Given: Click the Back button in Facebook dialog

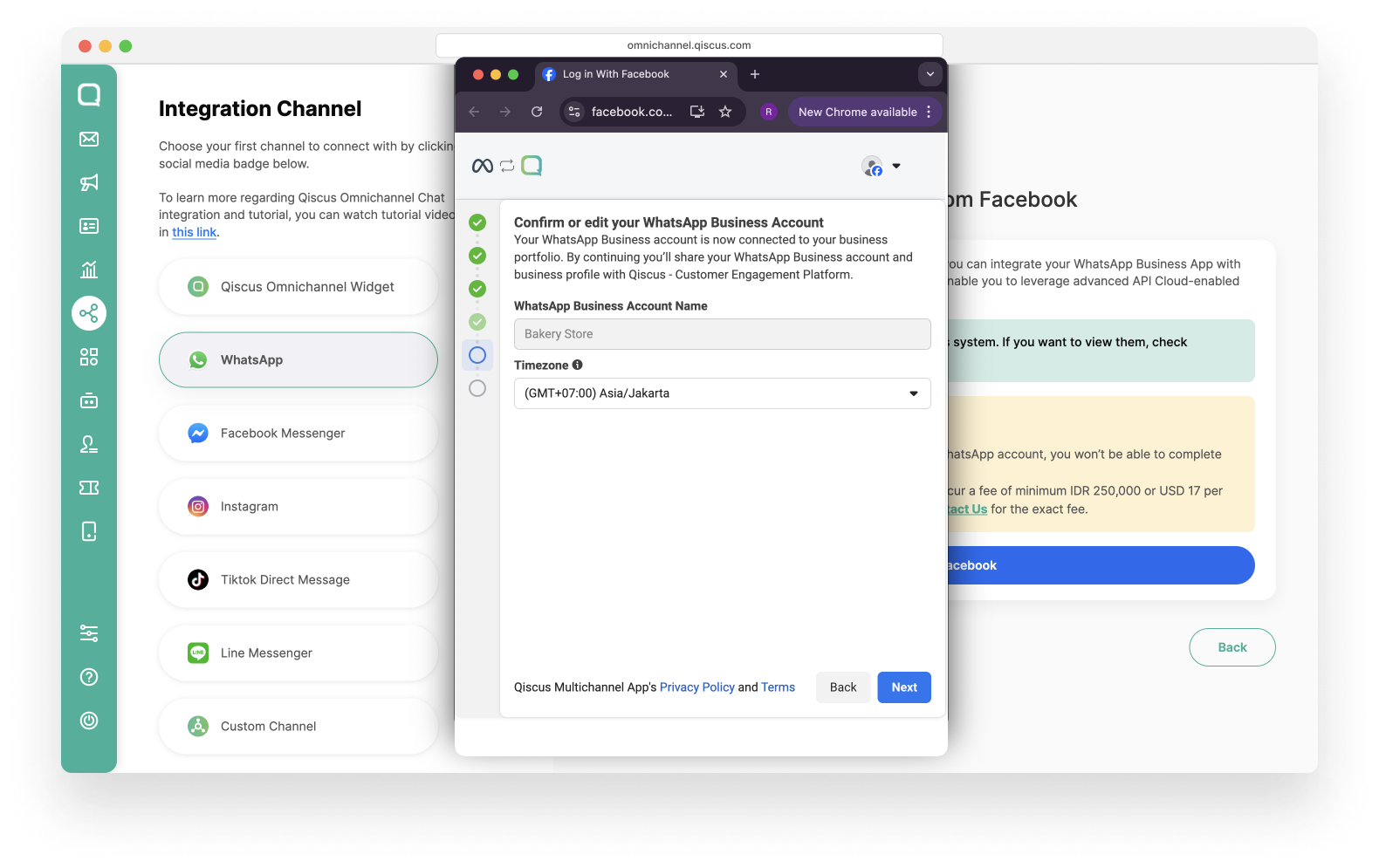Looking at the screenshot, I should click(x=843, y=687).
